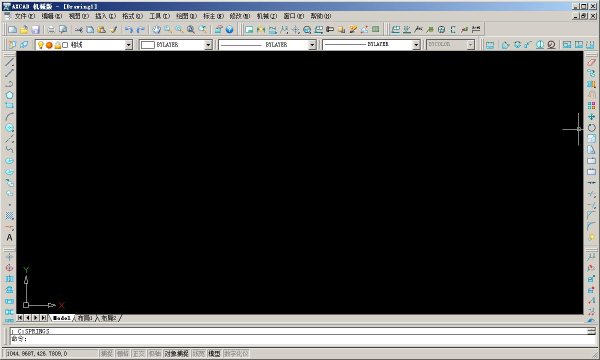Image resolution: width=600 pixels, height=360 pixels.
Task: Click the Save floppy disk icon
Action: point(36,29)
